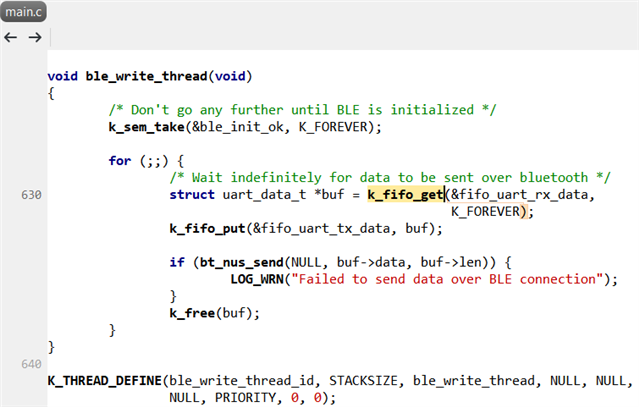Click ble_write_thread in the function definition
639x407 pixels.
147,76
